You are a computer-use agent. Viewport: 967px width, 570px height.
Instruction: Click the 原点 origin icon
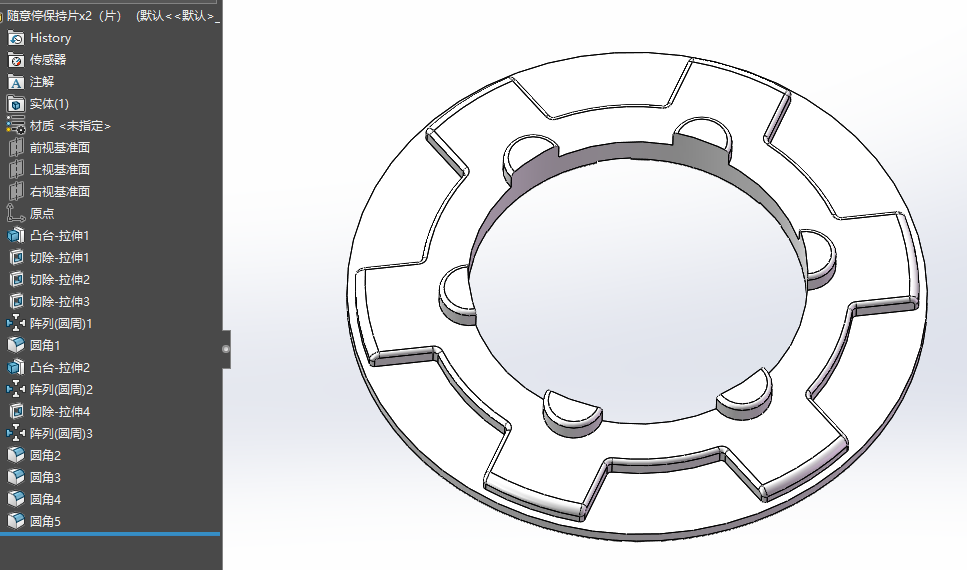[15, 213]
